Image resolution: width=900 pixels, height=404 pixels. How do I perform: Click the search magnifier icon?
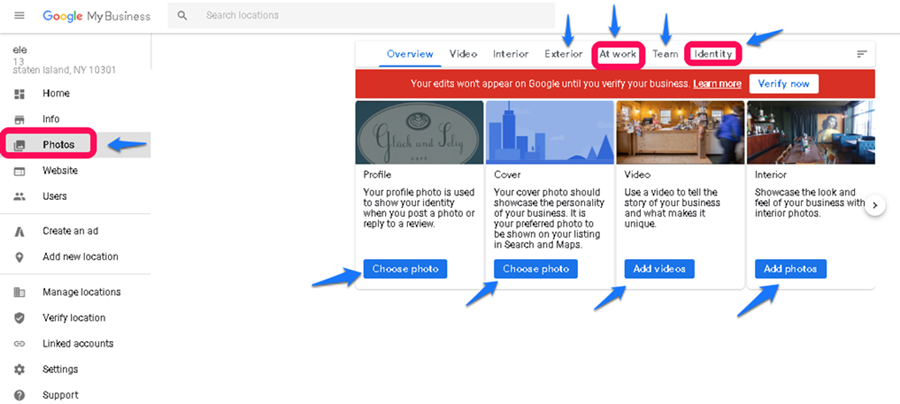click(x=183, y=15)
